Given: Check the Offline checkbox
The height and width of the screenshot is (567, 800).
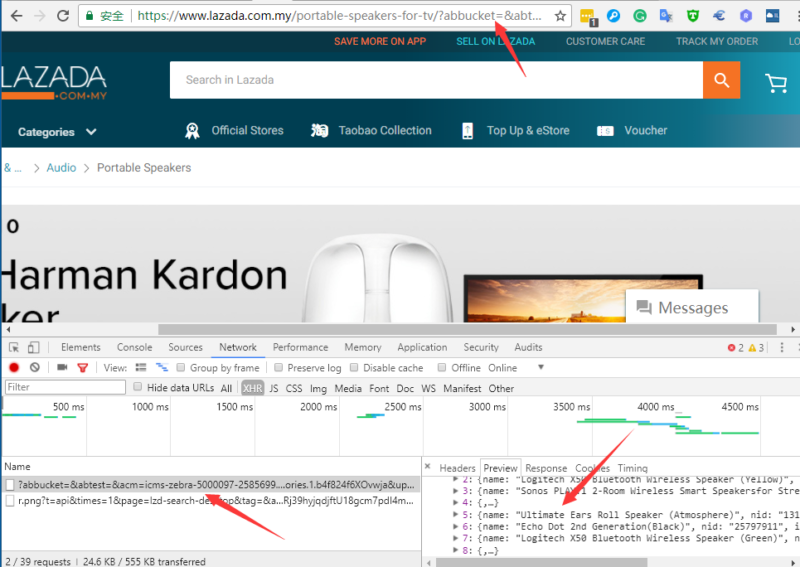Looking at the screenshot, I should [x=442, y=367].
